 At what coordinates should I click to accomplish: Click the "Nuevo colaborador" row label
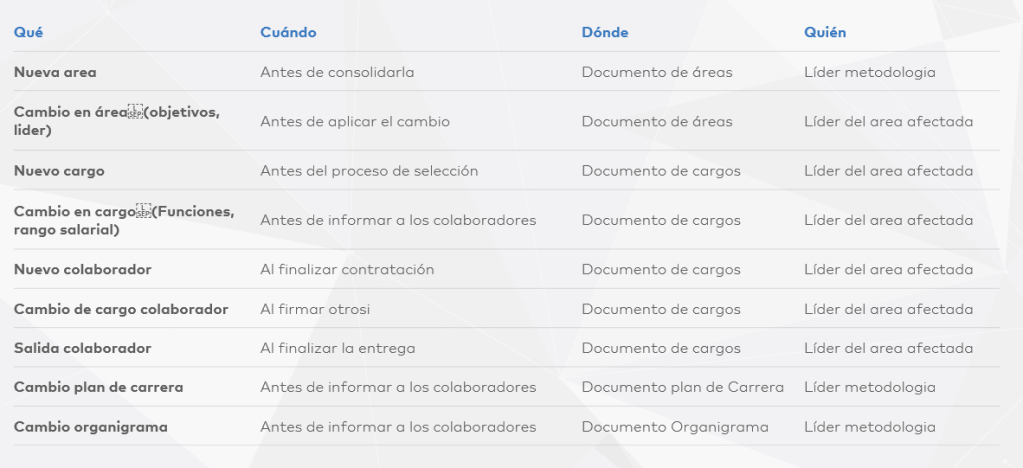[82, 270]
